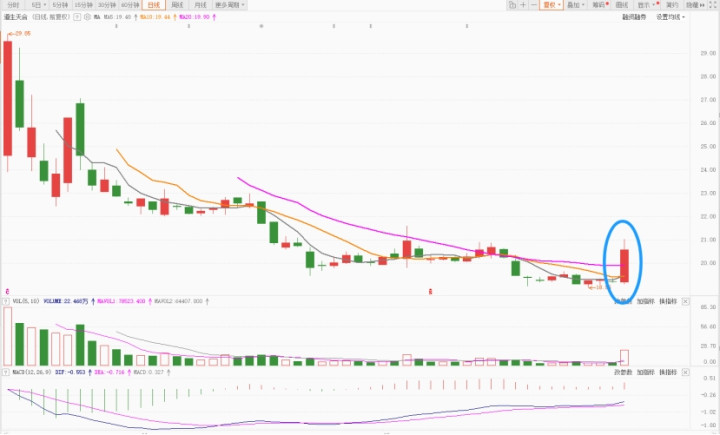This screenshot has height=435, width=720.
Task: Close the VOL indicator panel
Action: click(685, 302)
